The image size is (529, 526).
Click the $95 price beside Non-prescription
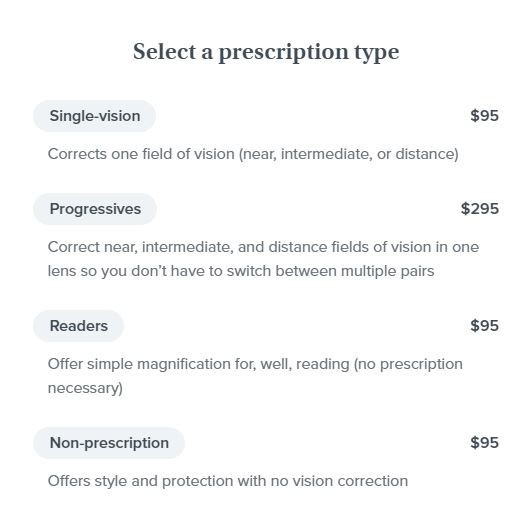pyautogui.click(x=484, y=443)
